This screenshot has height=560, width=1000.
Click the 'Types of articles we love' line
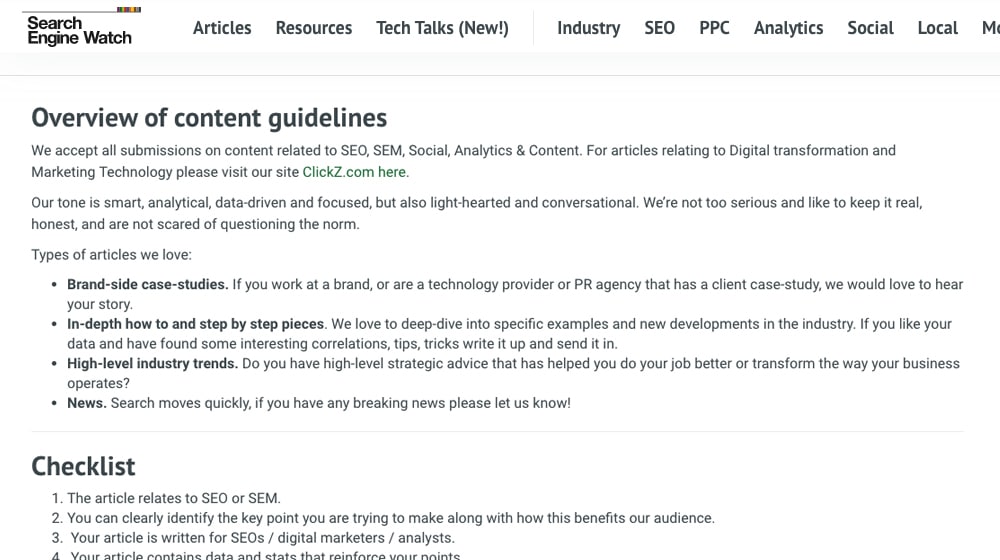[111, 255]
